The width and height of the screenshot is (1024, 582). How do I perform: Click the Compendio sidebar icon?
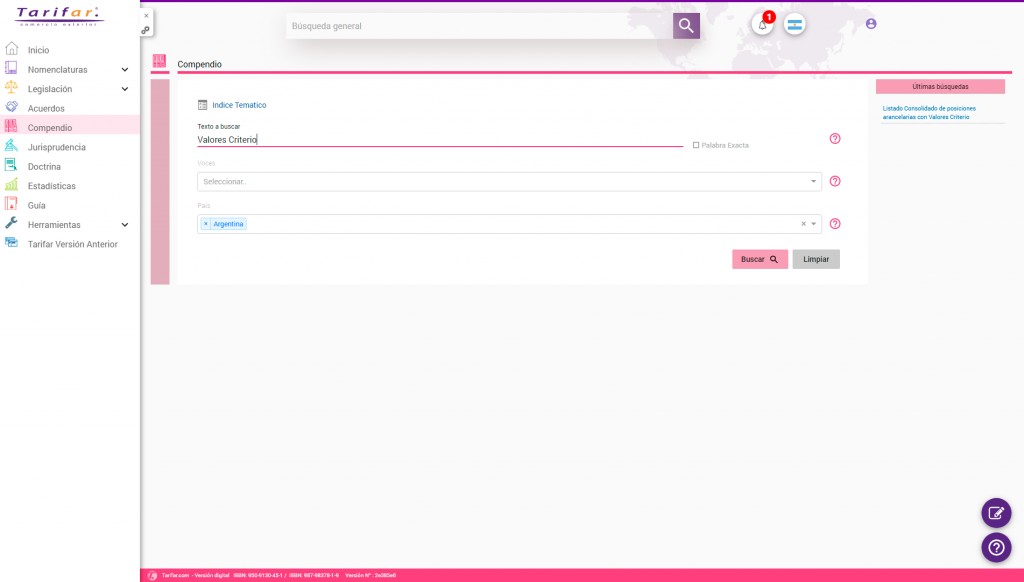(11, 126)
